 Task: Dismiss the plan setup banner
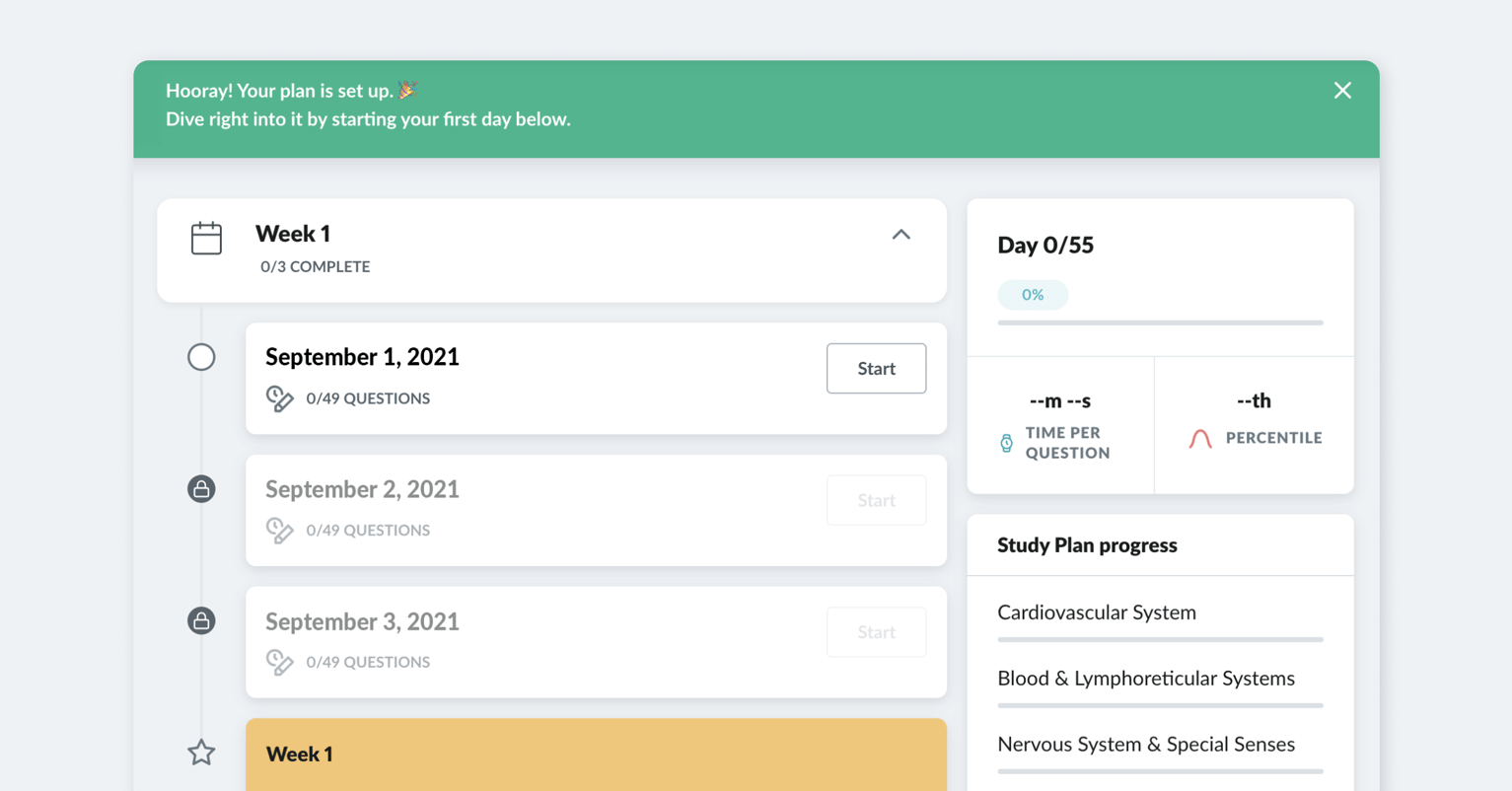1342,90
